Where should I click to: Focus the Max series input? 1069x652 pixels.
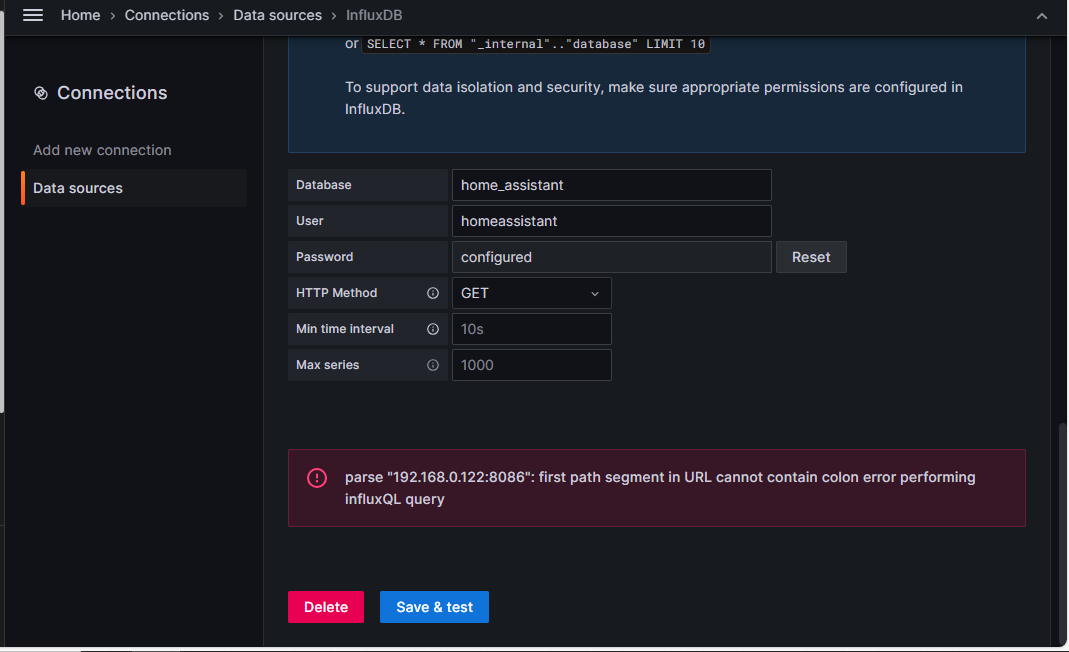tap(532, 365)
